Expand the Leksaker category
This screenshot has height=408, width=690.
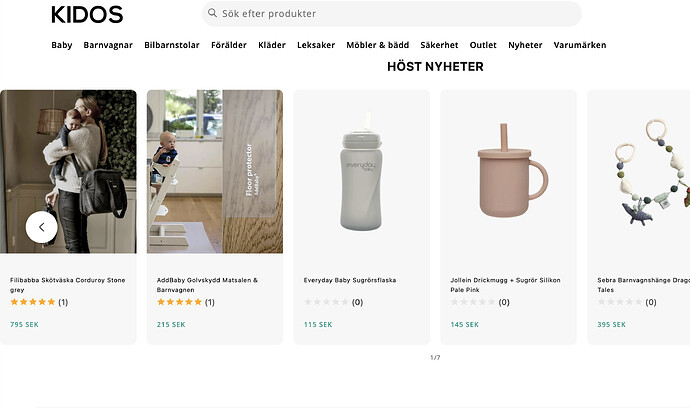[316, 45]
